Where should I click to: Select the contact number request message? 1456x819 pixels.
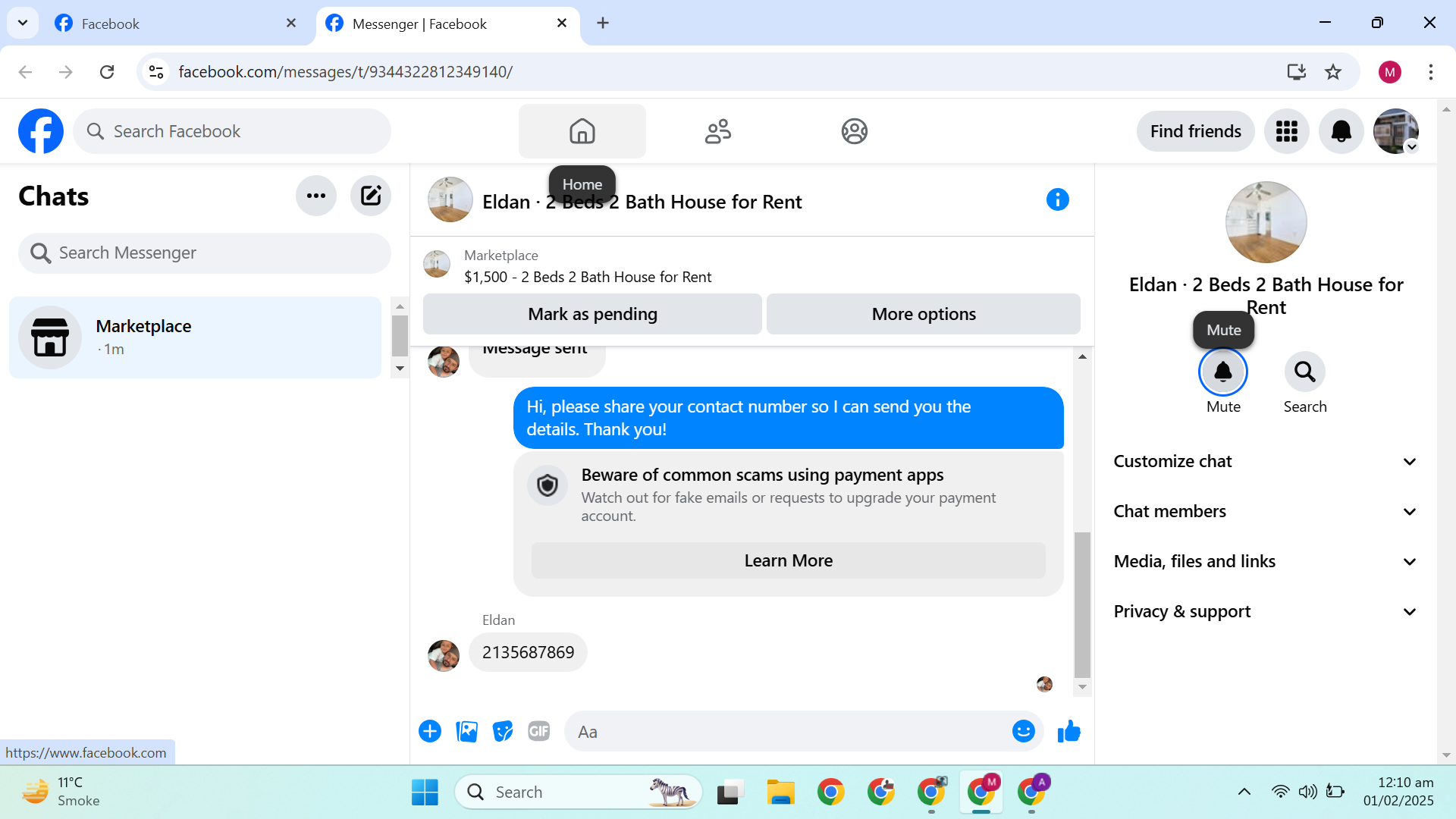pos(789,418)
